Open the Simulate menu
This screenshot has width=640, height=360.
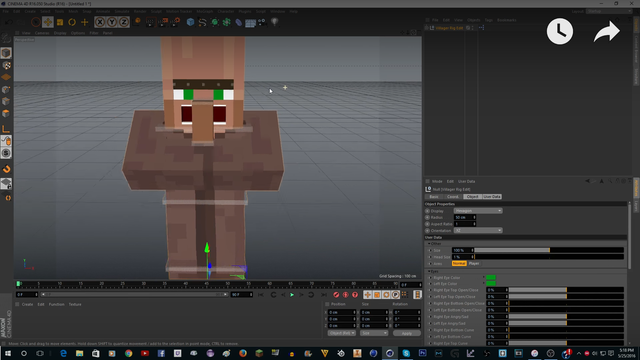(x=122, y=11)
